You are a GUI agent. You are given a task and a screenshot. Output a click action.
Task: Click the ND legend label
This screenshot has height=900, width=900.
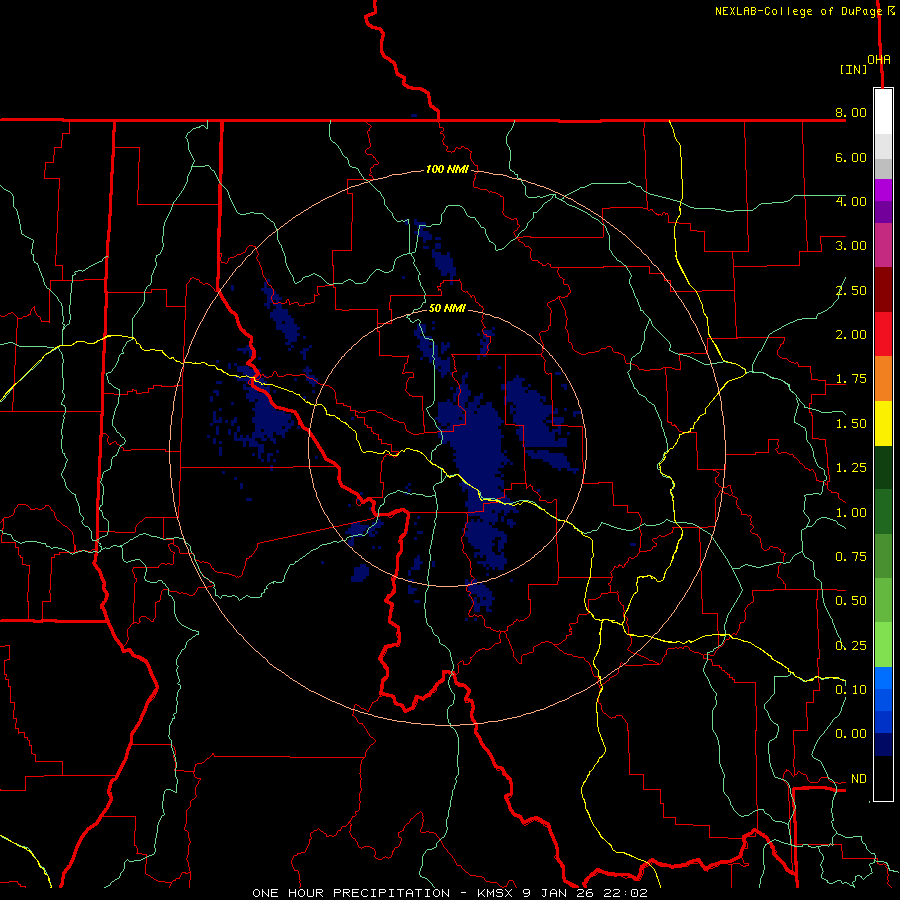click(859, 779)
